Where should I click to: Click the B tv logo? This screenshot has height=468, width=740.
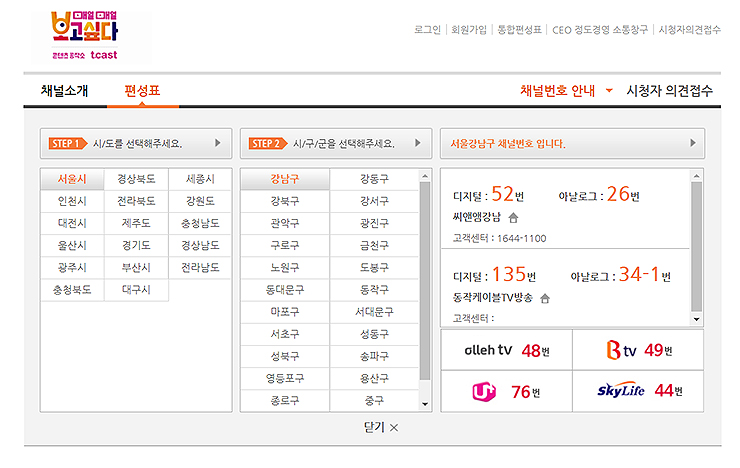[x=621, y=350]
